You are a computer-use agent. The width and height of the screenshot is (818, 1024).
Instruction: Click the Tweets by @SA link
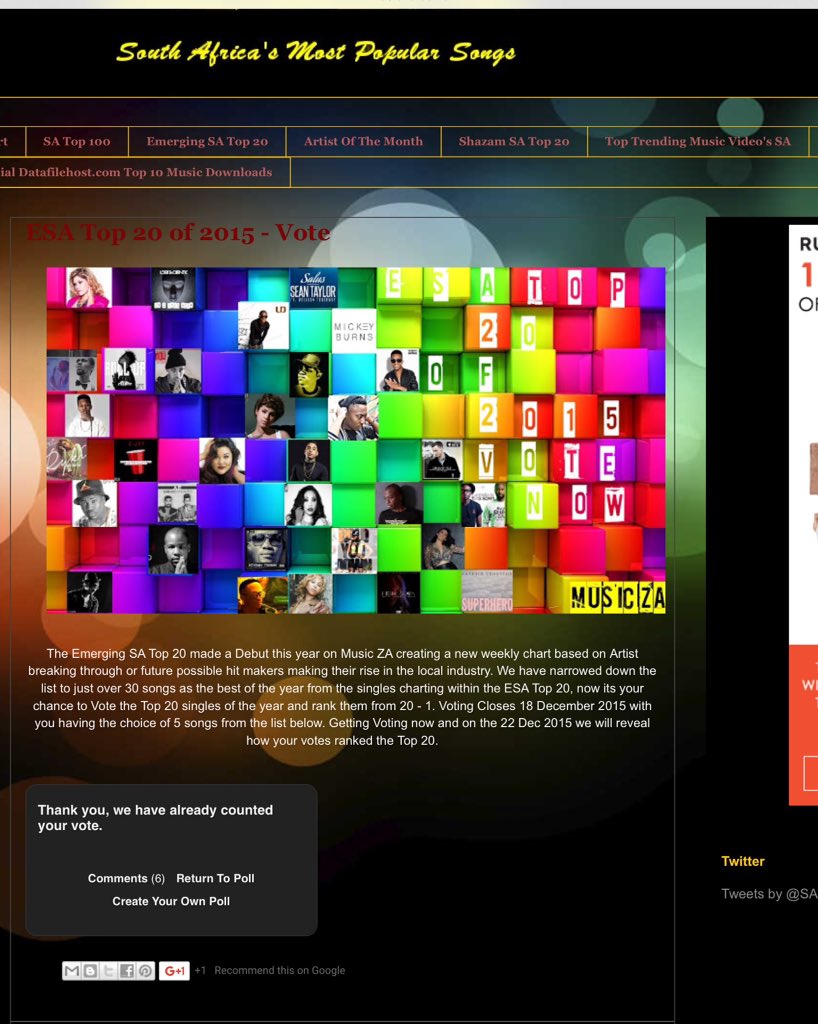click(x=769, y=894)
